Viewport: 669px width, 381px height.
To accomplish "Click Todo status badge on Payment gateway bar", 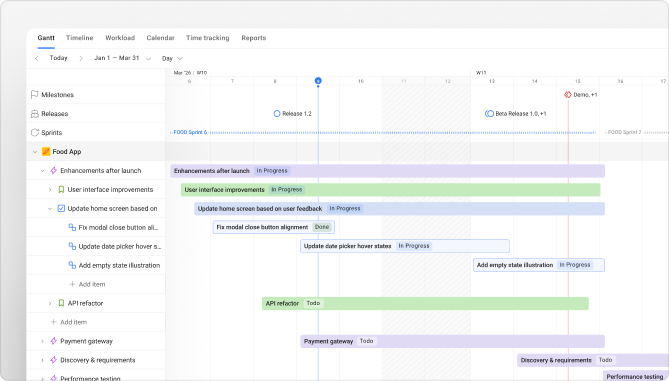I will pos(366,341).
